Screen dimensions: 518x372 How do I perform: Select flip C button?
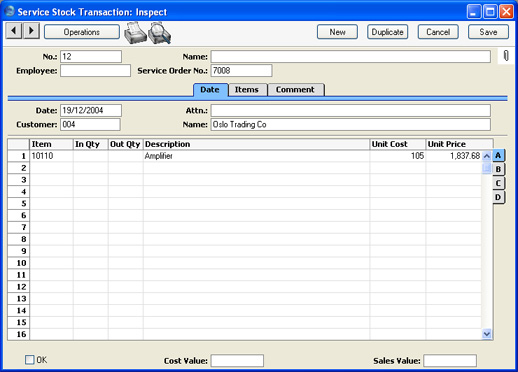point(498,183)
